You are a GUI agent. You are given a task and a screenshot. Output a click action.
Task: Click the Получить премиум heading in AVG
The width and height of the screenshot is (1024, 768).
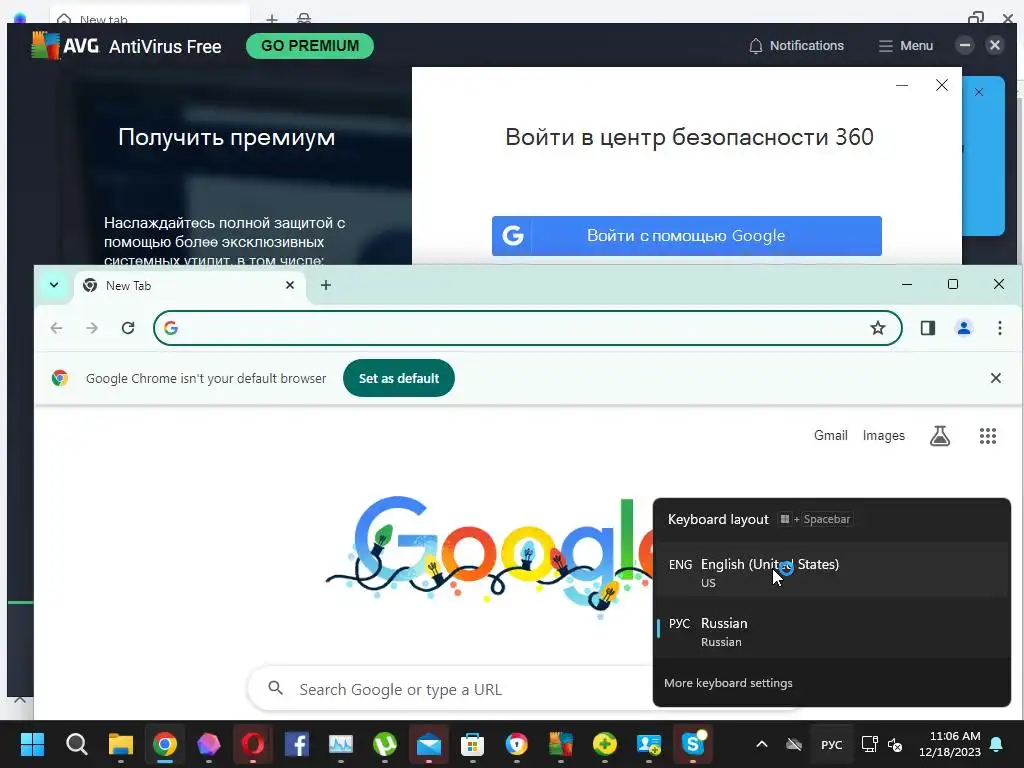coord(227,137)
